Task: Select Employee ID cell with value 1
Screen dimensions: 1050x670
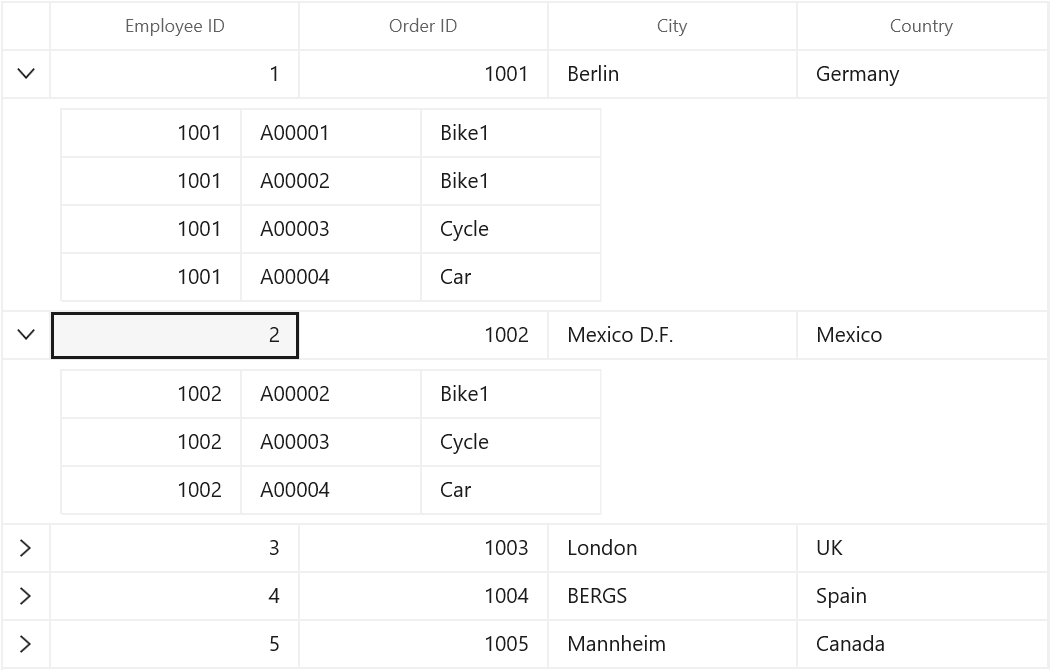Action: (175, 74)
